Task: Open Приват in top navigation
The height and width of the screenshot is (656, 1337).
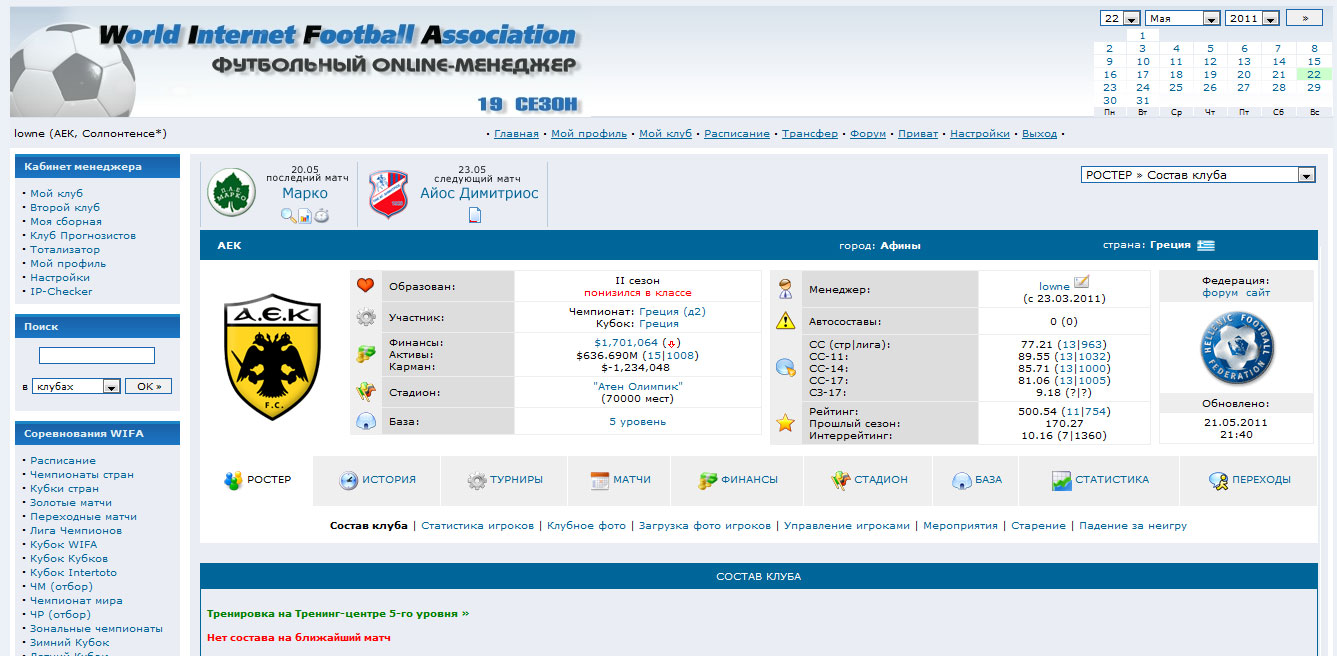Action: click(x=918, y=133)
